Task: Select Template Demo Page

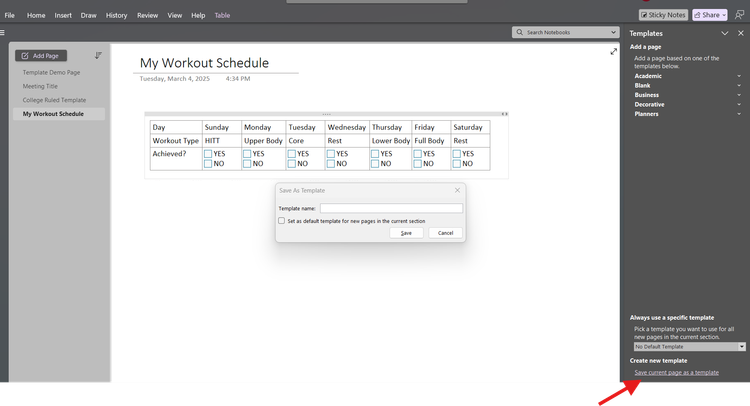Action: coord(51,72)
